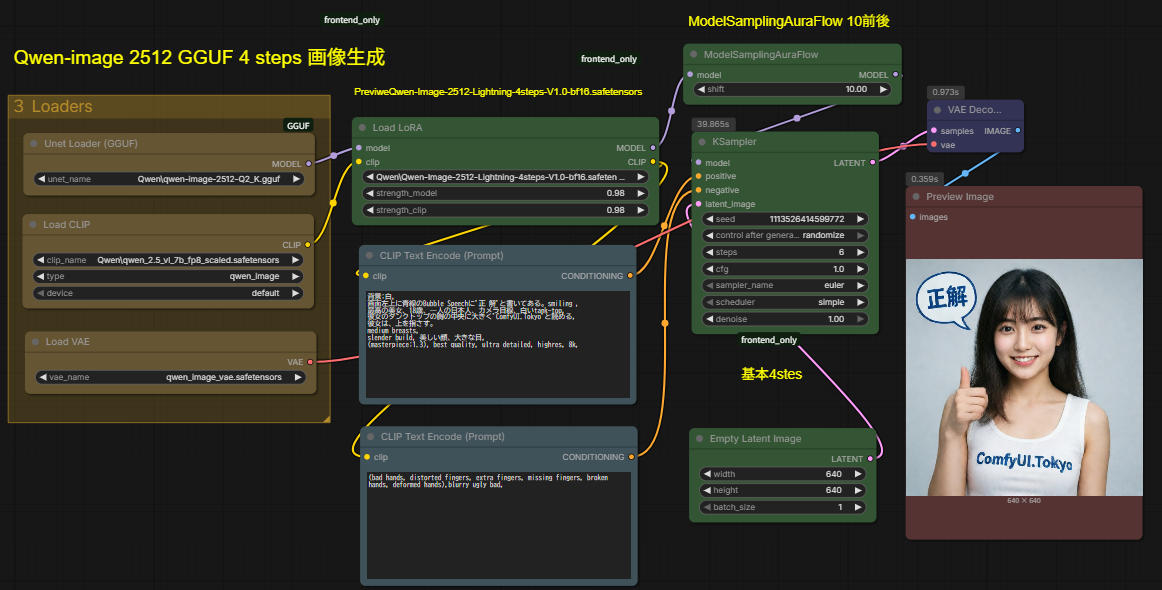The image size is (1162, 590).
Task: Open the sampler_name euler dropdown
Action: [x=785, y=285]
